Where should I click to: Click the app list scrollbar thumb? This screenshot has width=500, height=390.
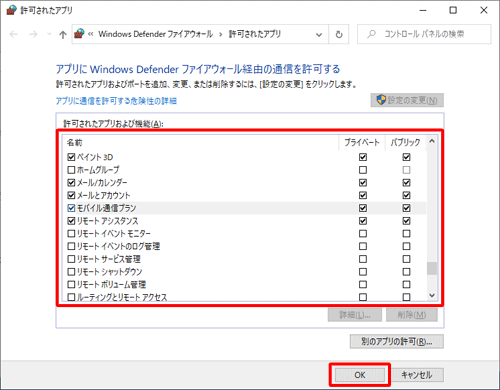432,269
